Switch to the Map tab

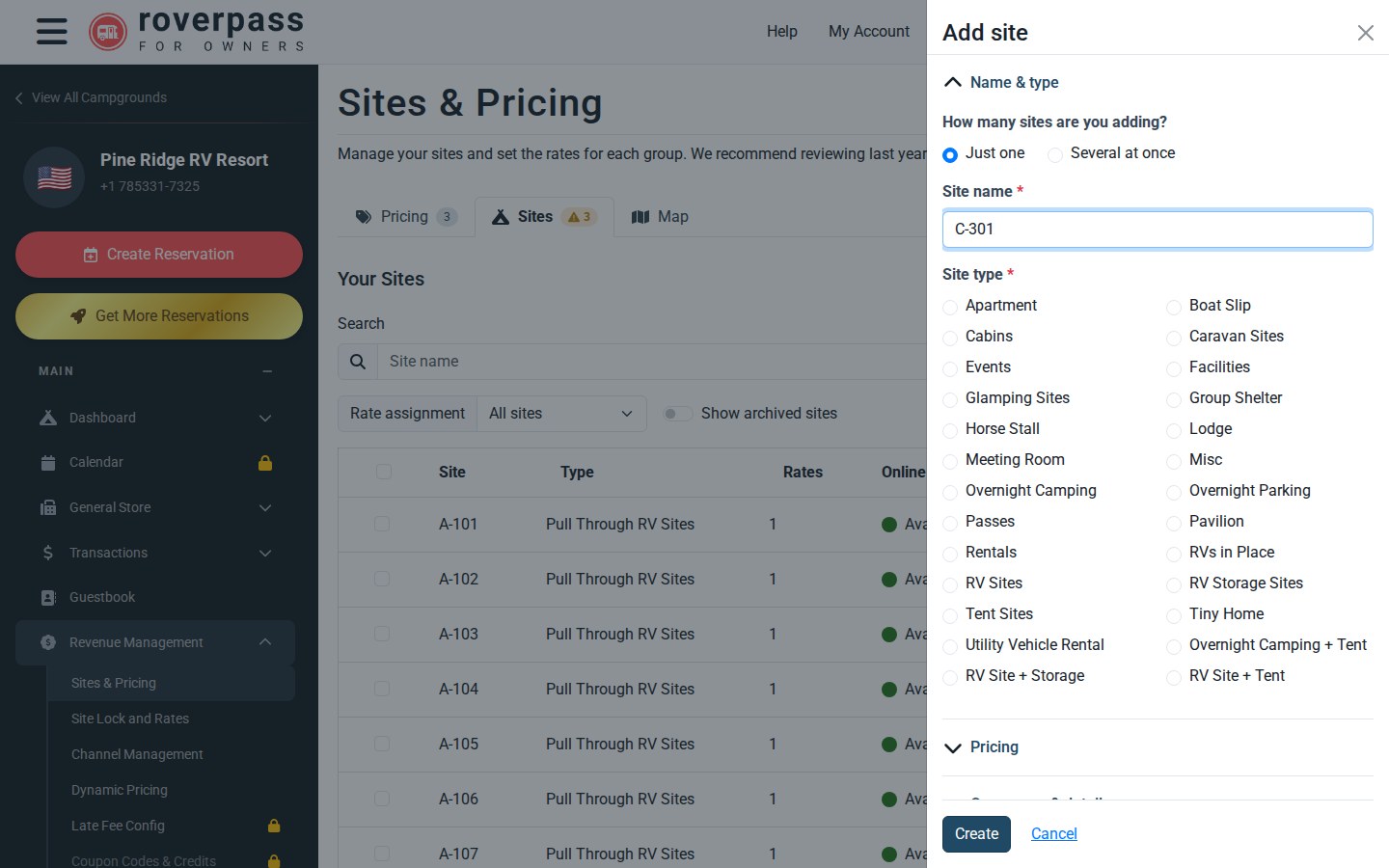tap(661, 217)
